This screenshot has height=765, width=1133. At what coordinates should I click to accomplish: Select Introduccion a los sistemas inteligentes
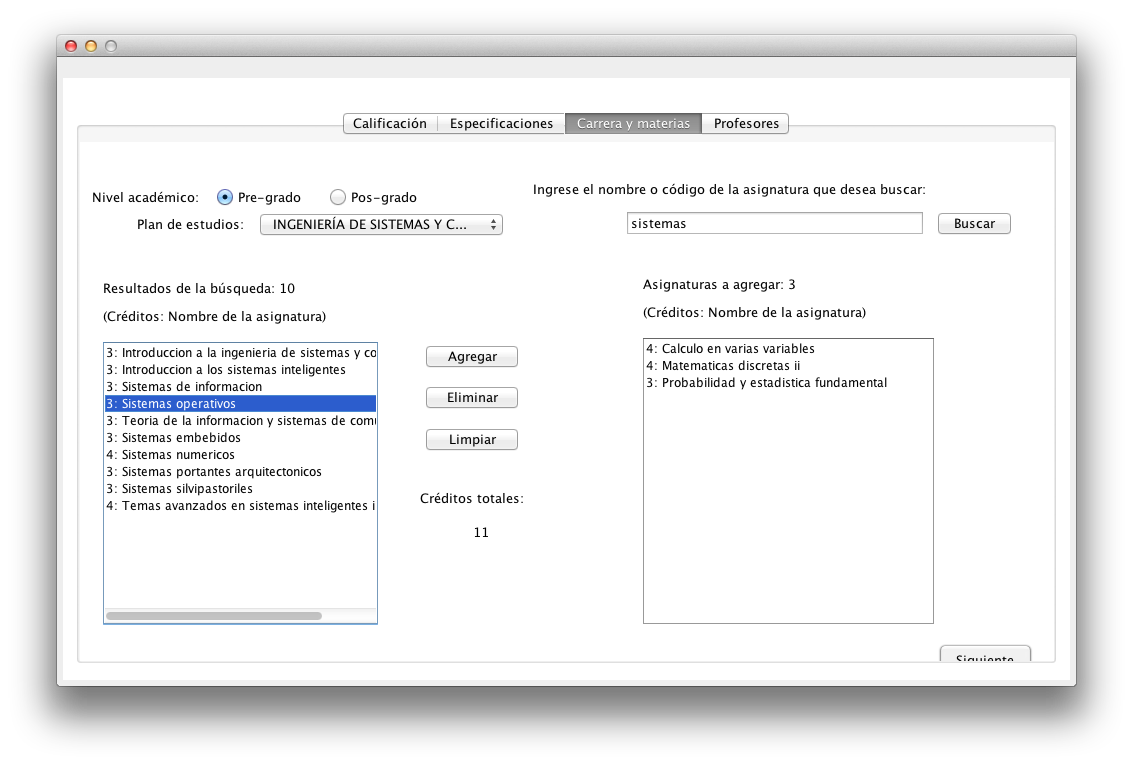[241, 370]
